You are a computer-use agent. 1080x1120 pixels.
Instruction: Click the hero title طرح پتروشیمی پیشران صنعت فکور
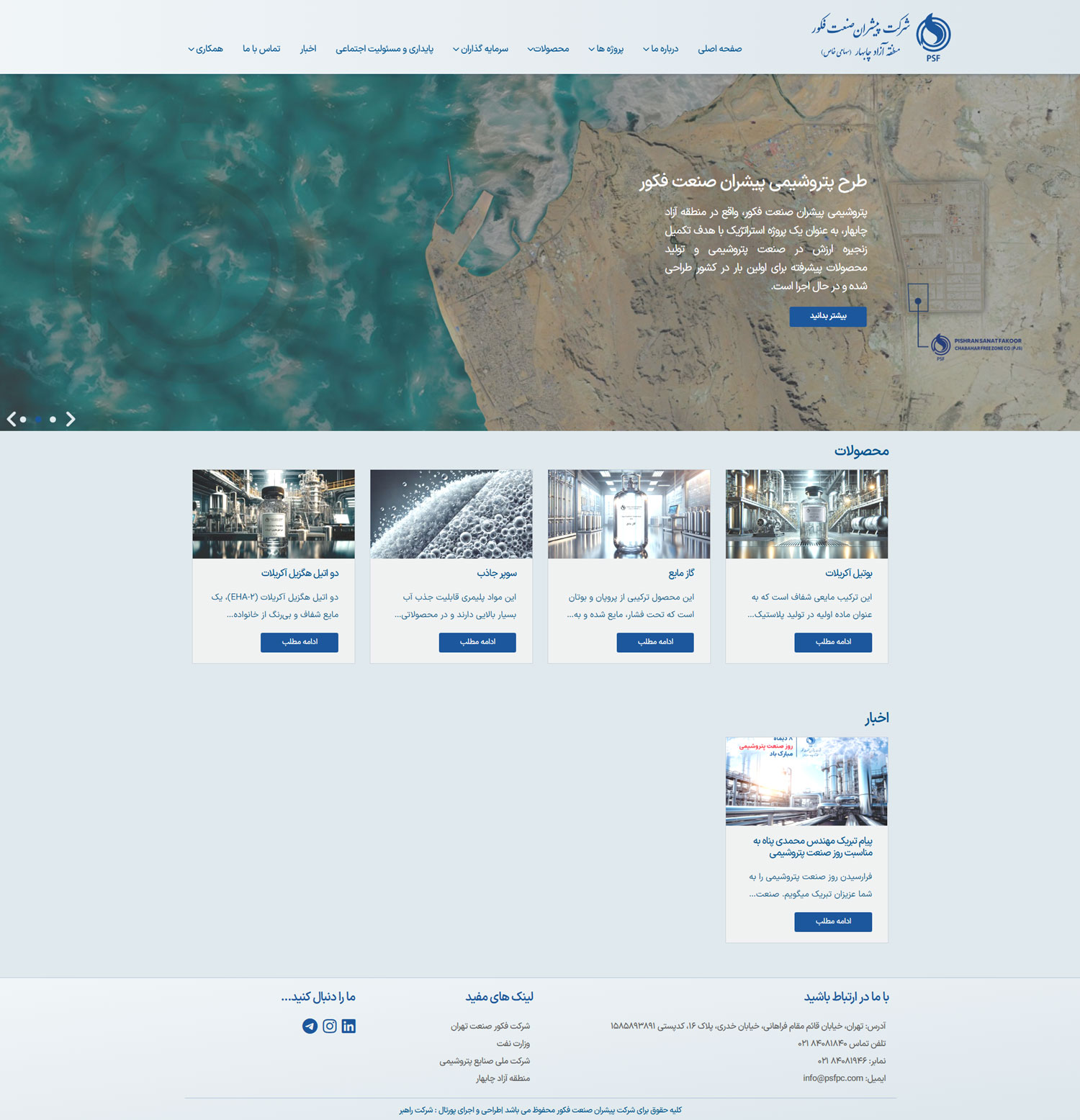tap(753, 181)
